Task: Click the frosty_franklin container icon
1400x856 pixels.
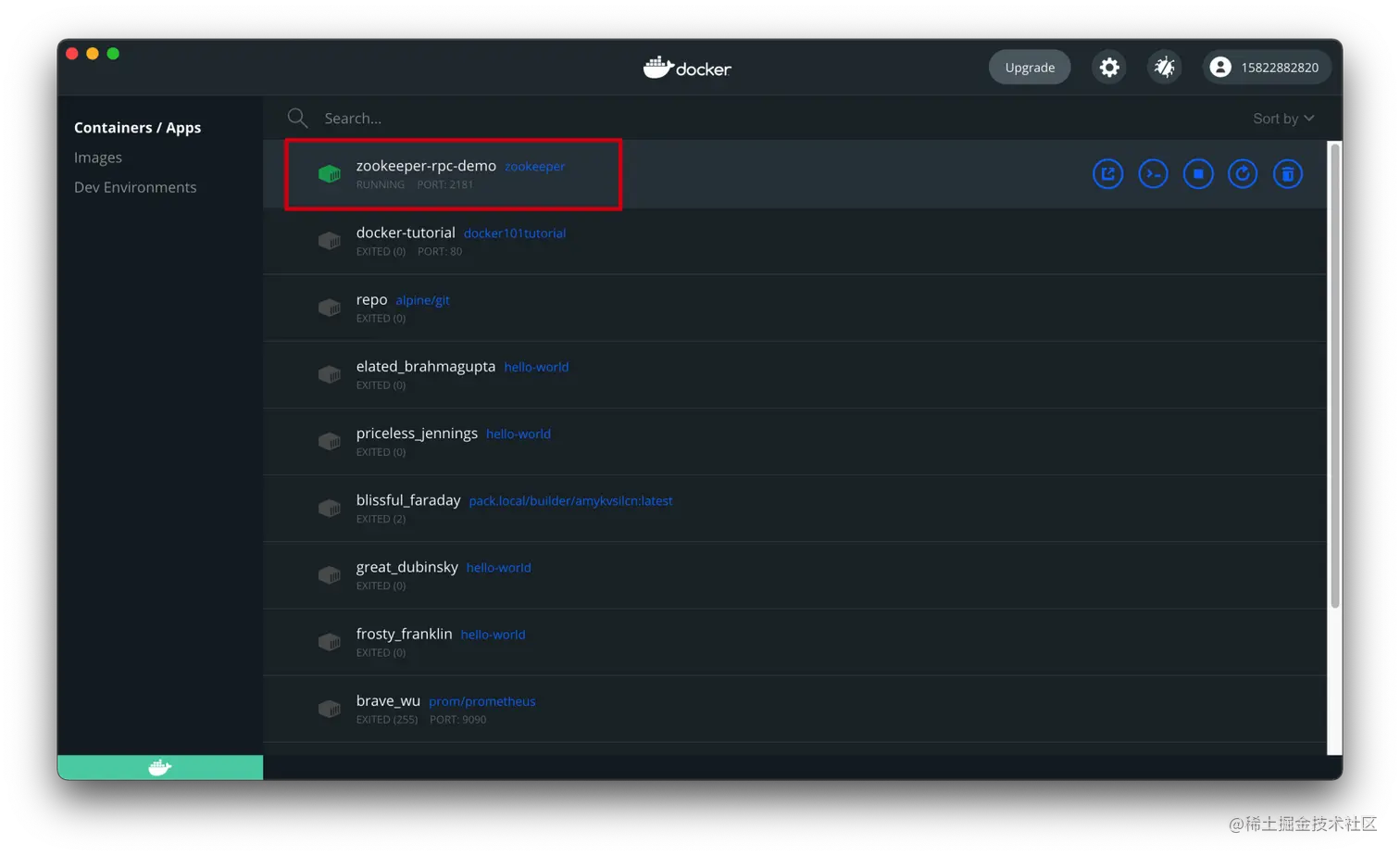Action: 330,642
